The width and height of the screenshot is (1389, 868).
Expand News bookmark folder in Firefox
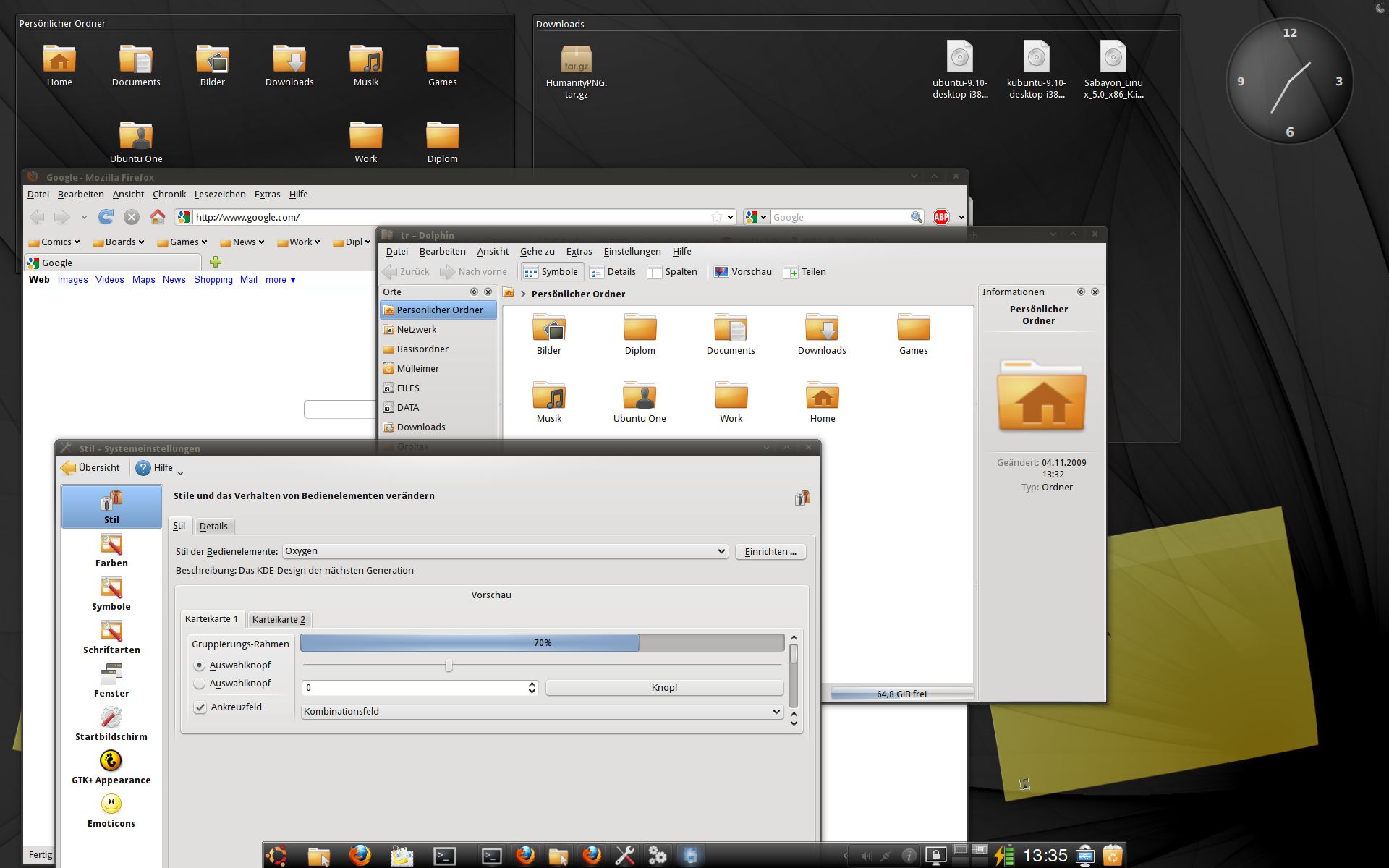tap(242, 242)
